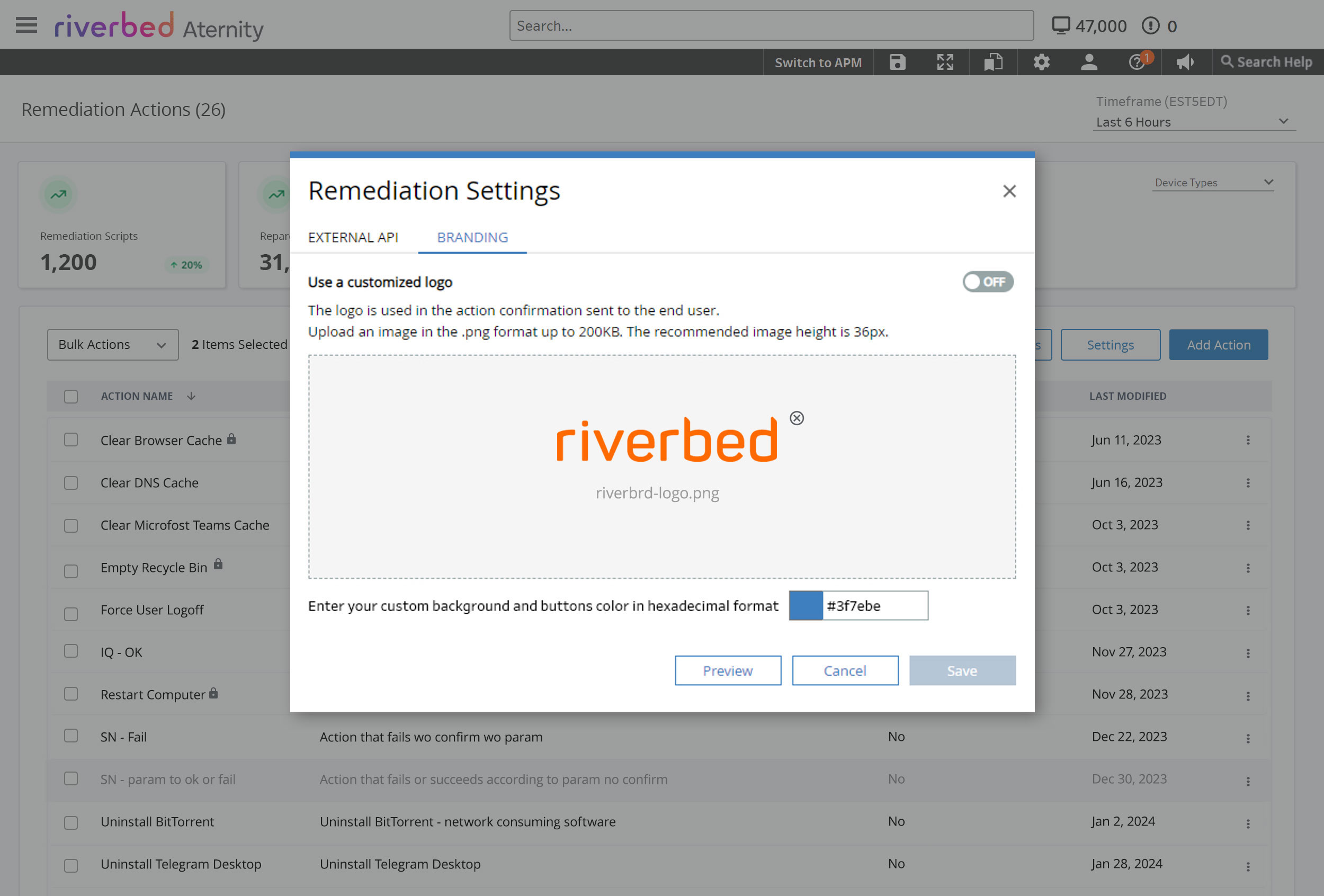
Task: Click the Save button in dialog
Action: coord(962,670)
